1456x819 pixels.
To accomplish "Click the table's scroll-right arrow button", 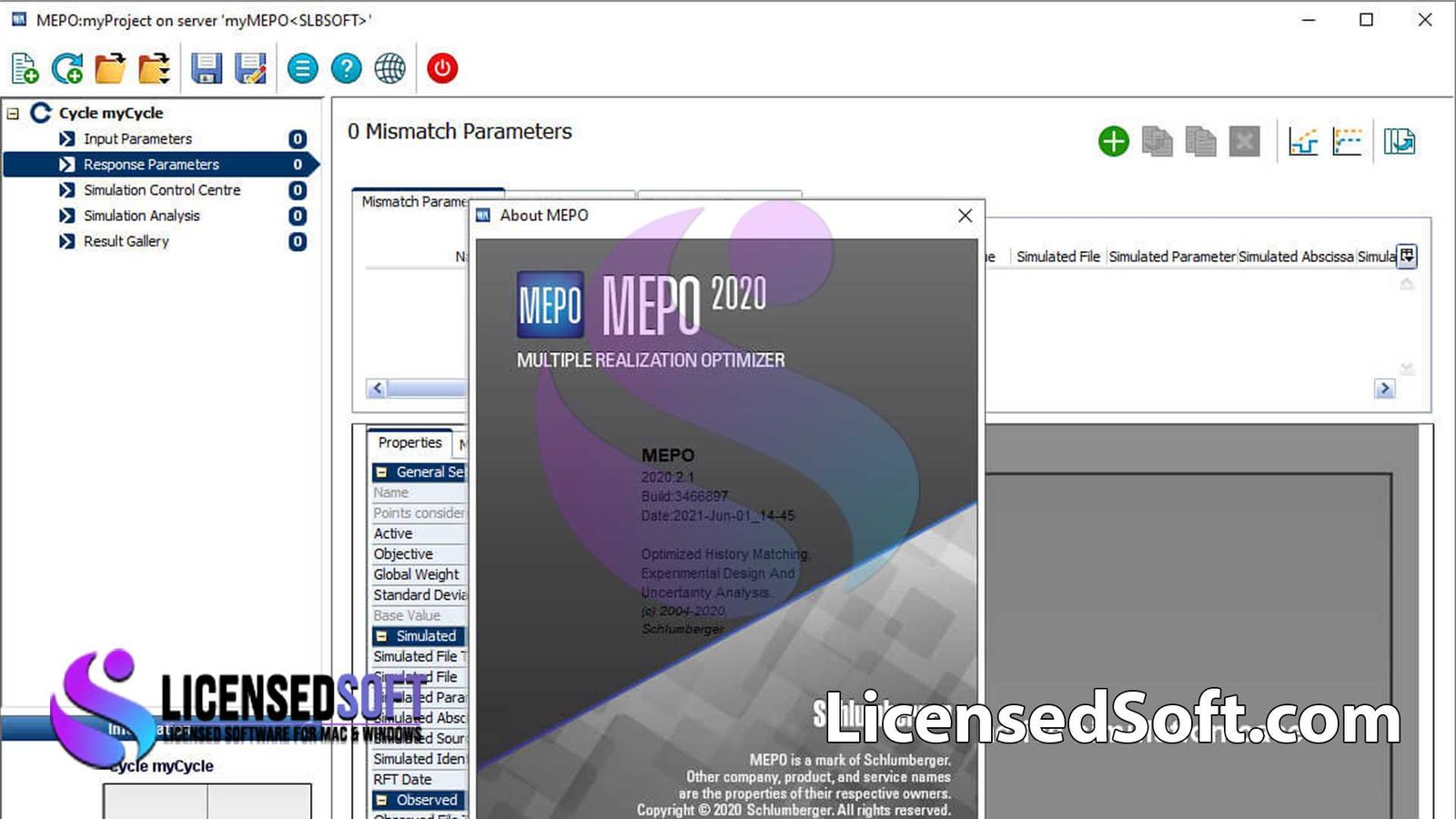I will click(1384, 389).
